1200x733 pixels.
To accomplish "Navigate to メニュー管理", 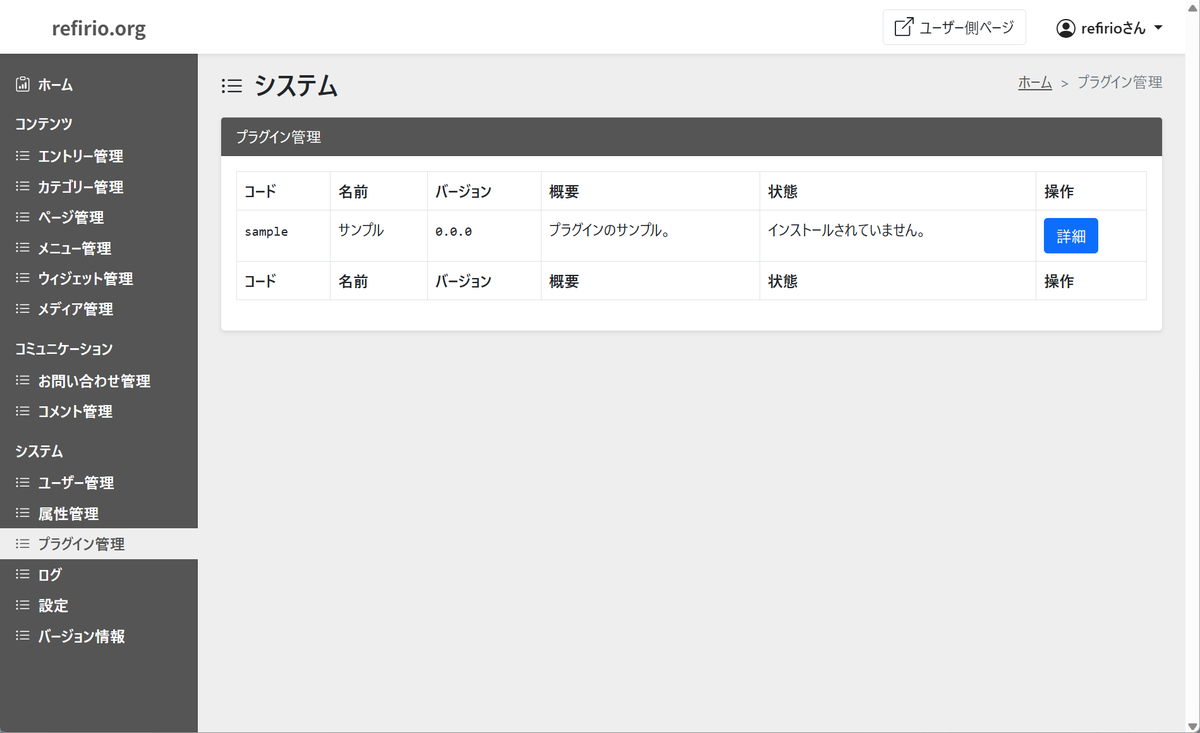I will (x=99, y=248).
